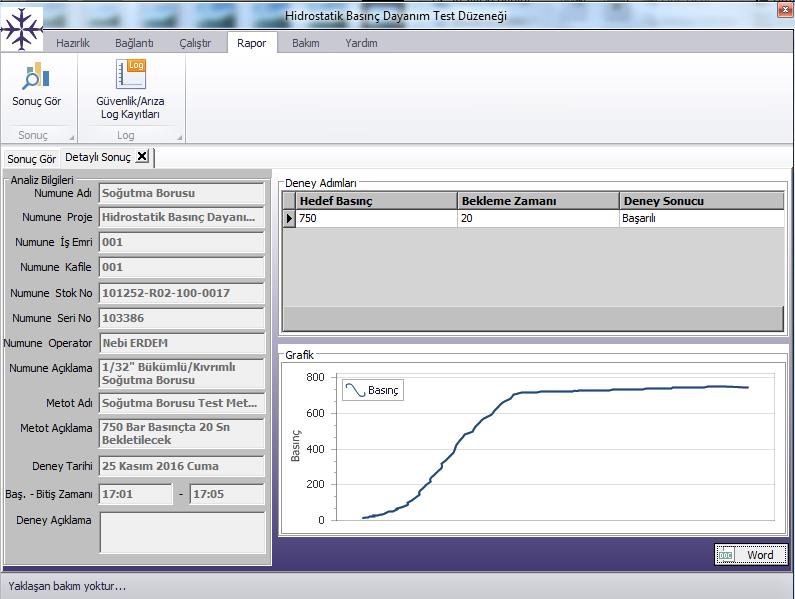The height and width of the screenshot is (599, 795).
Task: Sort by Bekleme Zamanı column header
Action: tap(538, 201)
